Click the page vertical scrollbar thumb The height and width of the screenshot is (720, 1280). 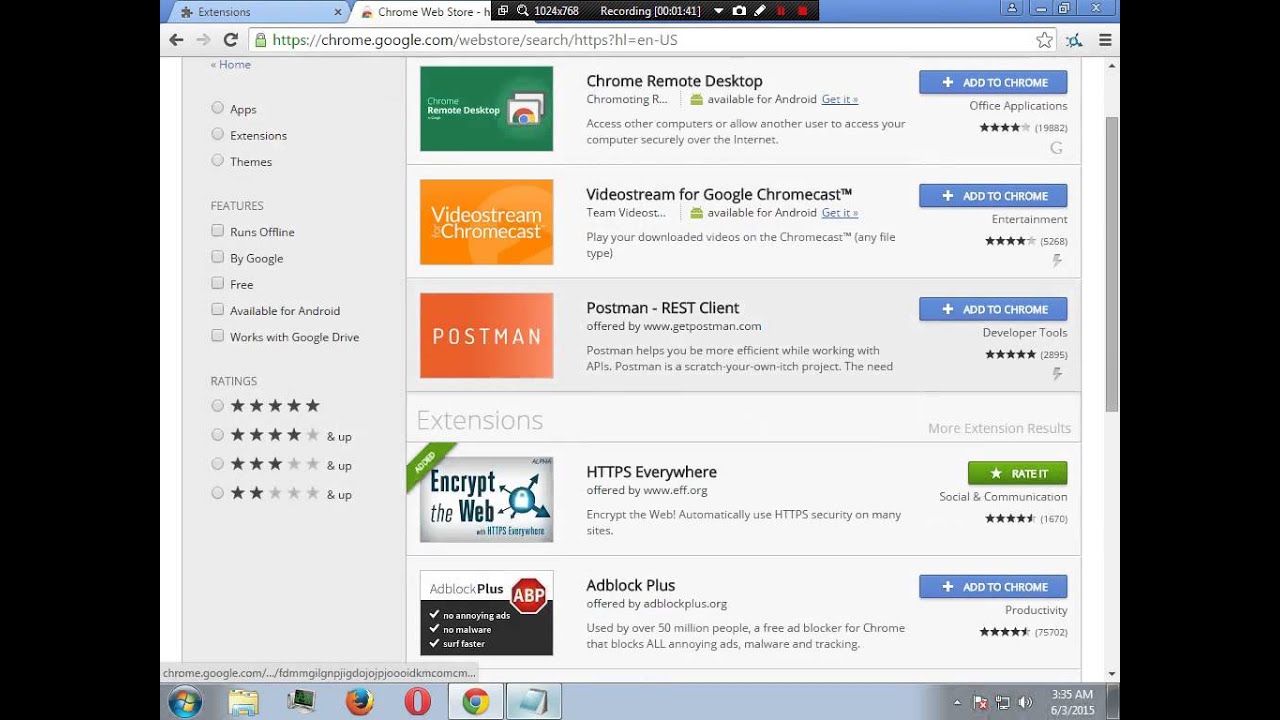pyautogui.click(x=1112, y=263)
